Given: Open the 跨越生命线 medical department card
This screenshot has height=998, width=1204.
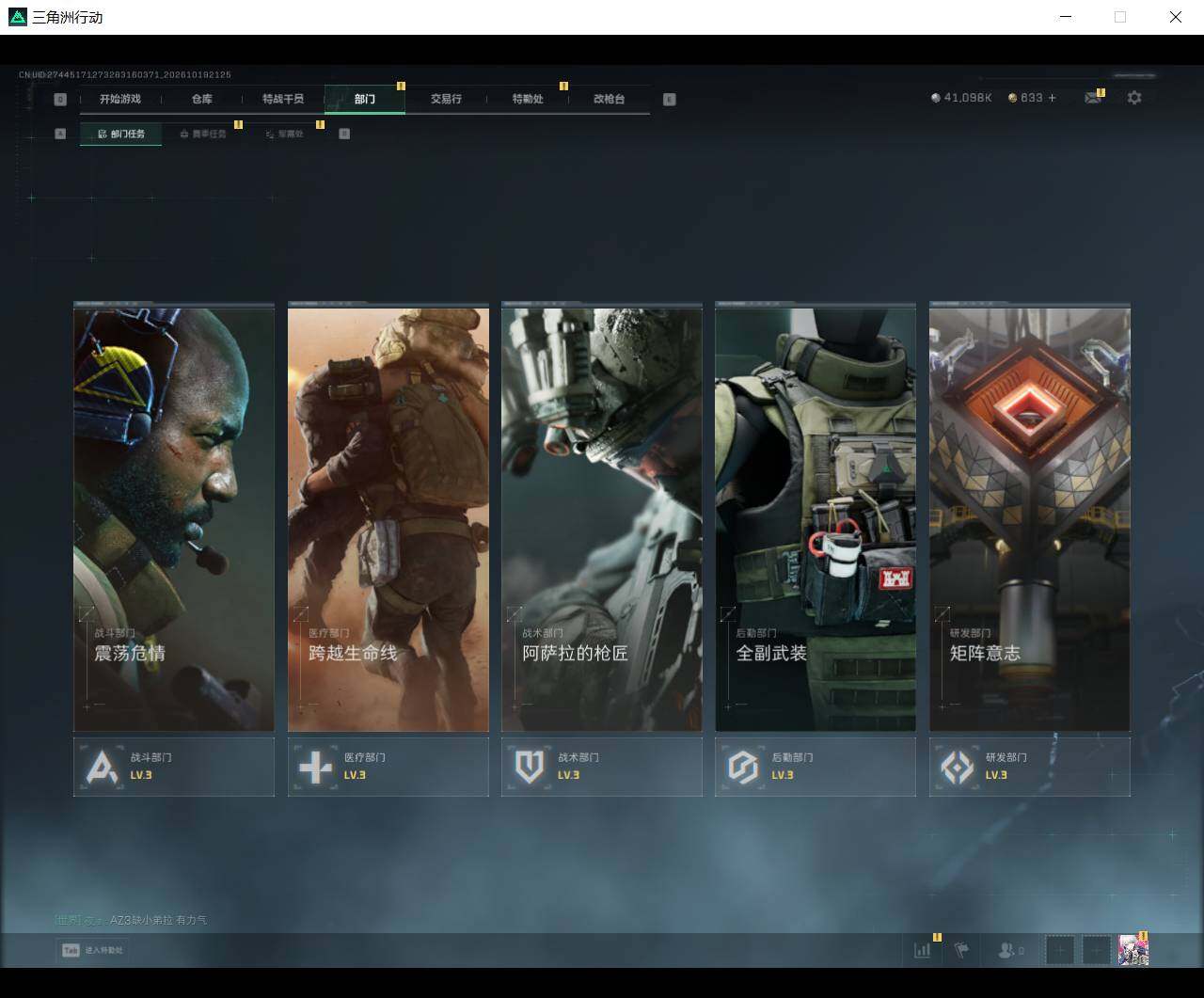Looking at the screenshot, I should point(388,516).
